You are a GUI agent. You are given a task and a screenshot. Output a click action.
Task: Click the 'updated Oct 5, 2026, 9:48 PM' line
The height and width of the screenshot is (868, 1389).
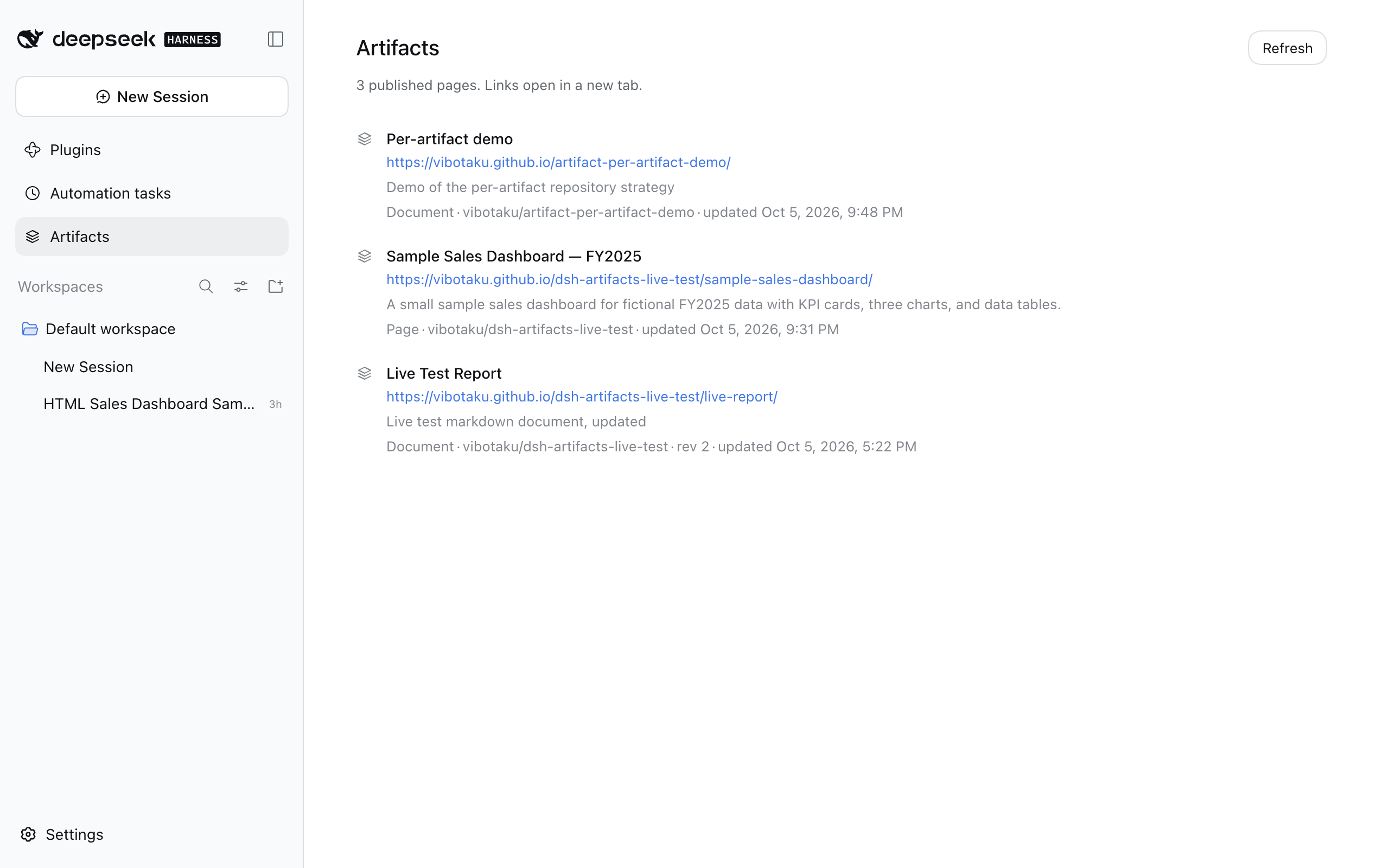coord(645,213)
